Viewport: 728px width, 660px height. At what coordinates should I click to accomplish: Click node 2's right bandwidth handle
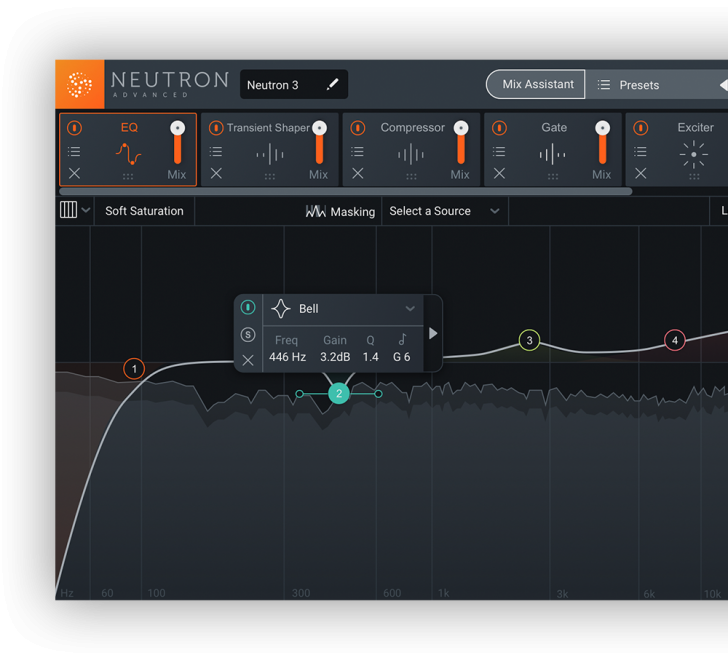pyautogui.click(x=378, y=394)
